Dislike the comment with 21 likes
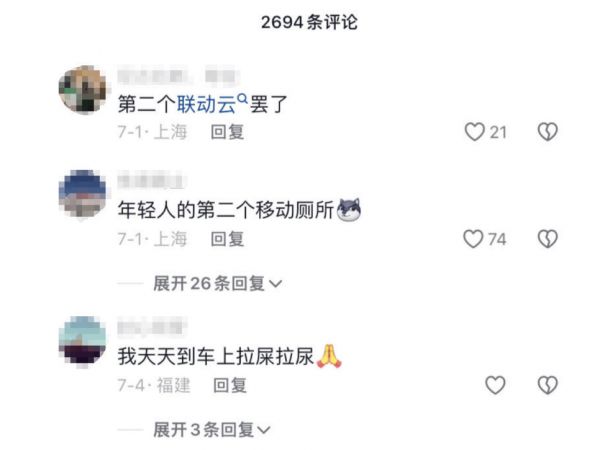 (548, 132)
